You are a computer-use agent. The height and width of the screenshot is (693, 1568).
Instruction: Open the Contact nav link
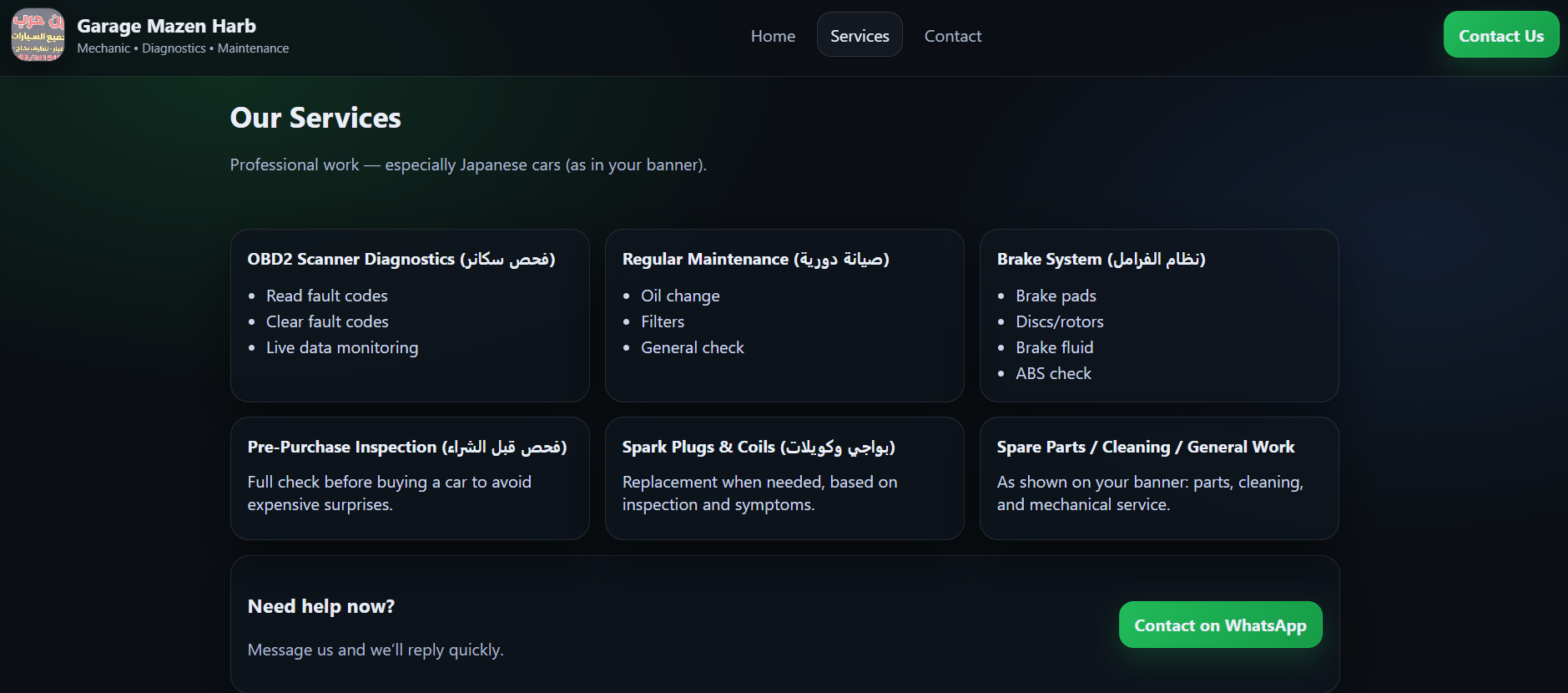click(x=952, y=36)
